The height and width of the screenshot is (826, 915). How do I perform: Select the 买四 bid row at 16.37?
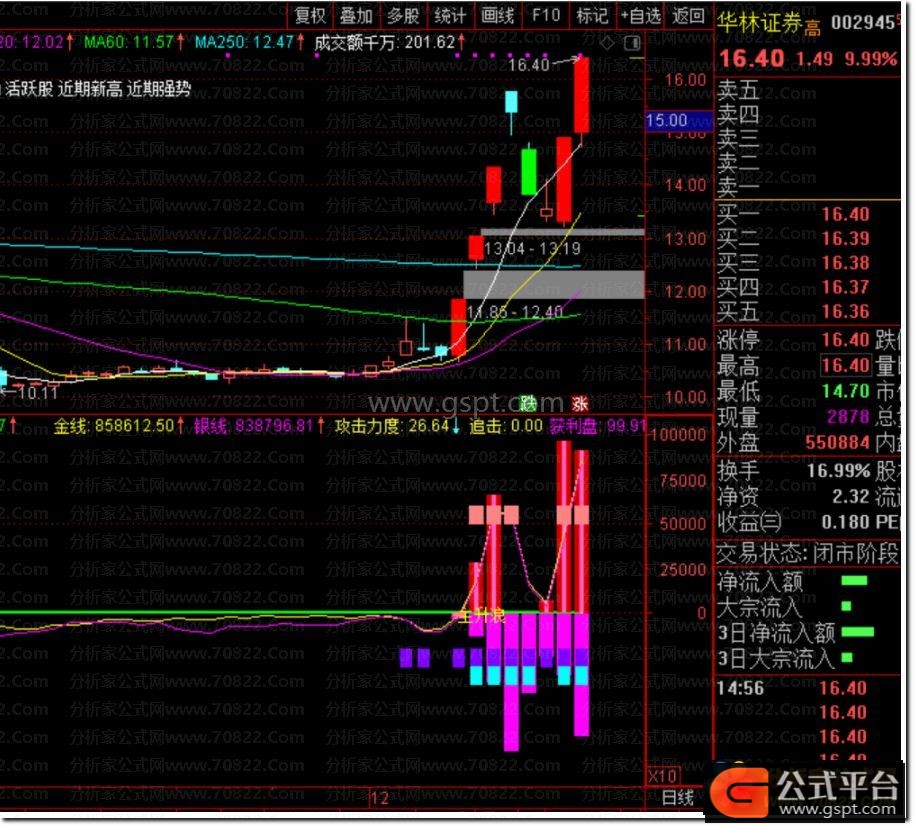808,287
